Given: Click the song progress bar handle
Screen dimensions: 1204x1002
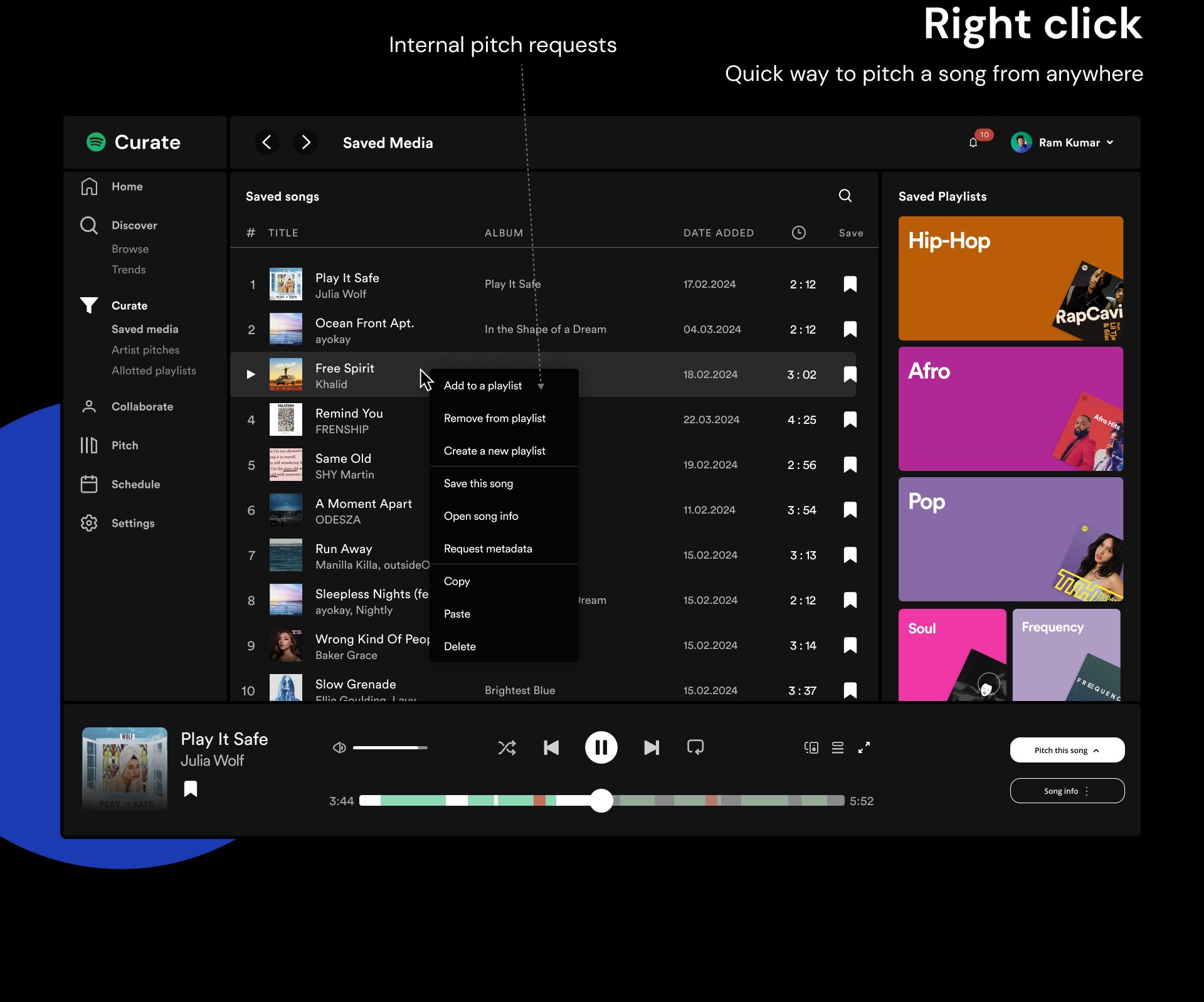Looking at the screenshot, I should coord(601,801).
